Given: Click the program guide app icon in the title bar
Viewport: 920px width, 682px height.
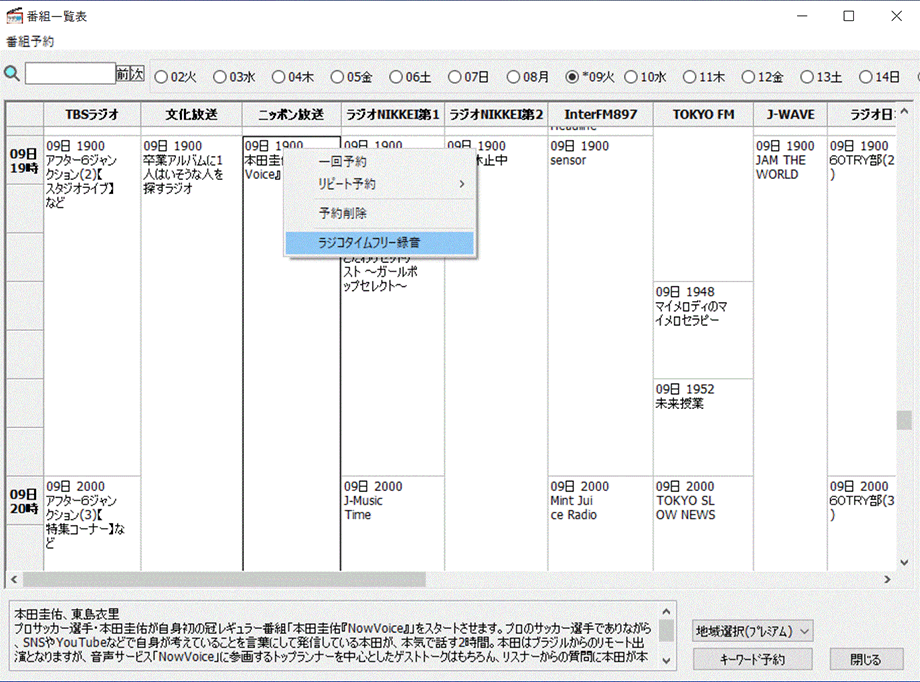Looking at the screenshot, I should point(14,16).
